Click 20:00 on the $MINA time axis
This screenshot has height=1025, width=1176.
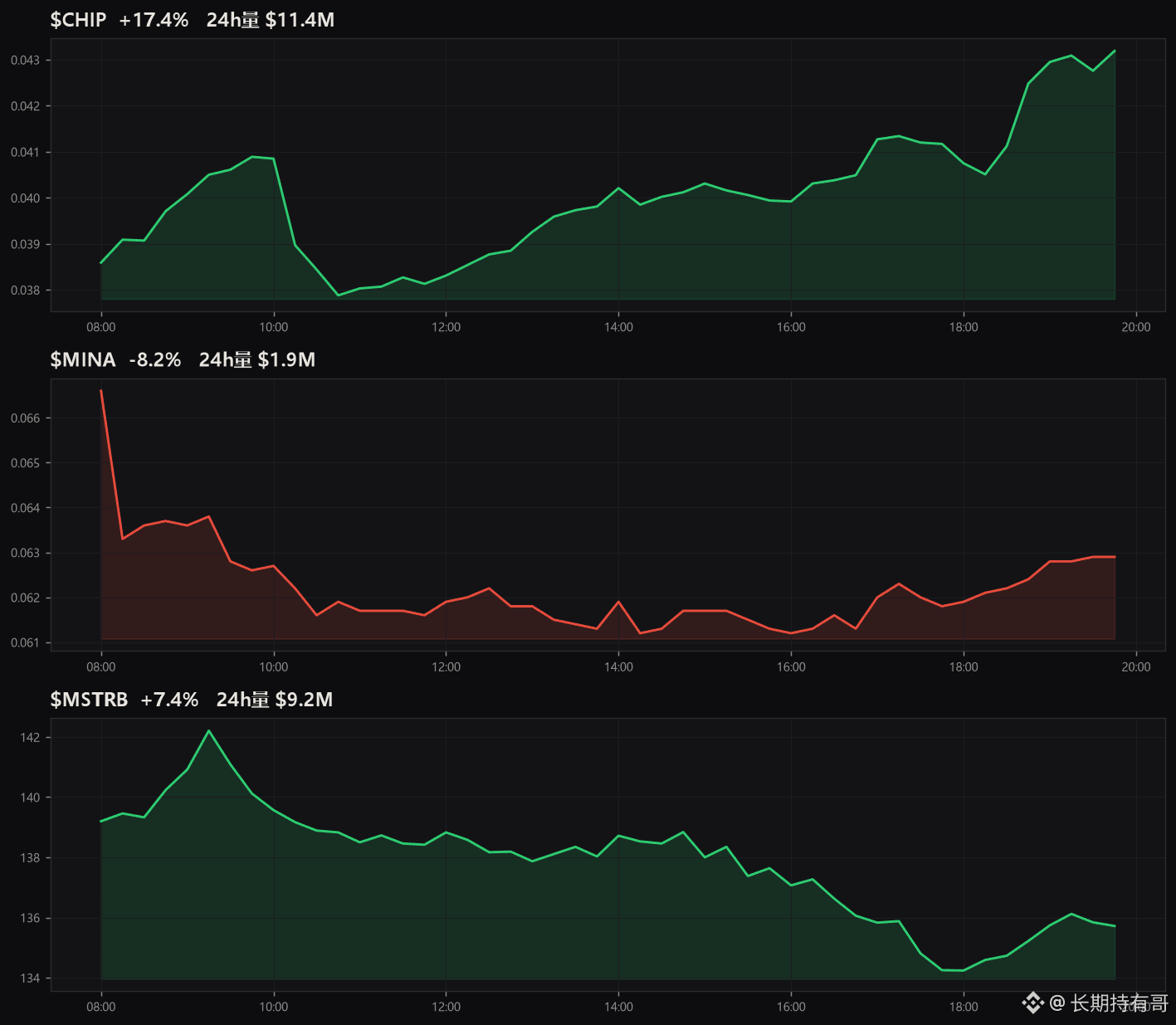[x=1136, y=667]
